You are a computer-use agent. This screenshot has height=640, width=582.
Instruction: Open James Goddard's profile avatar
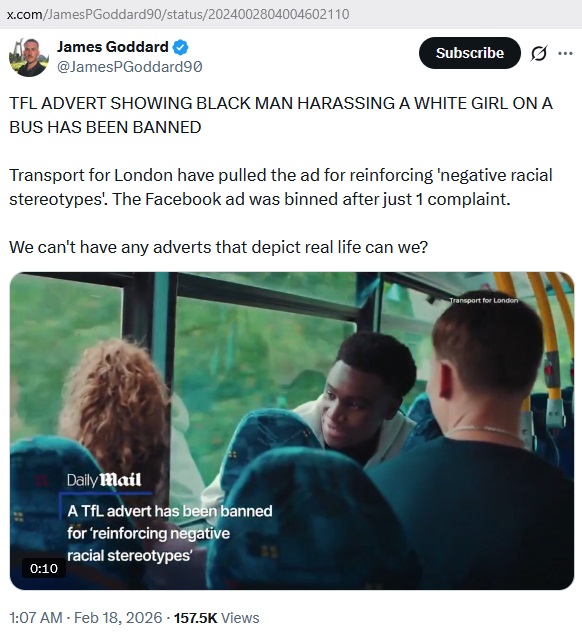tap(29, 58)
